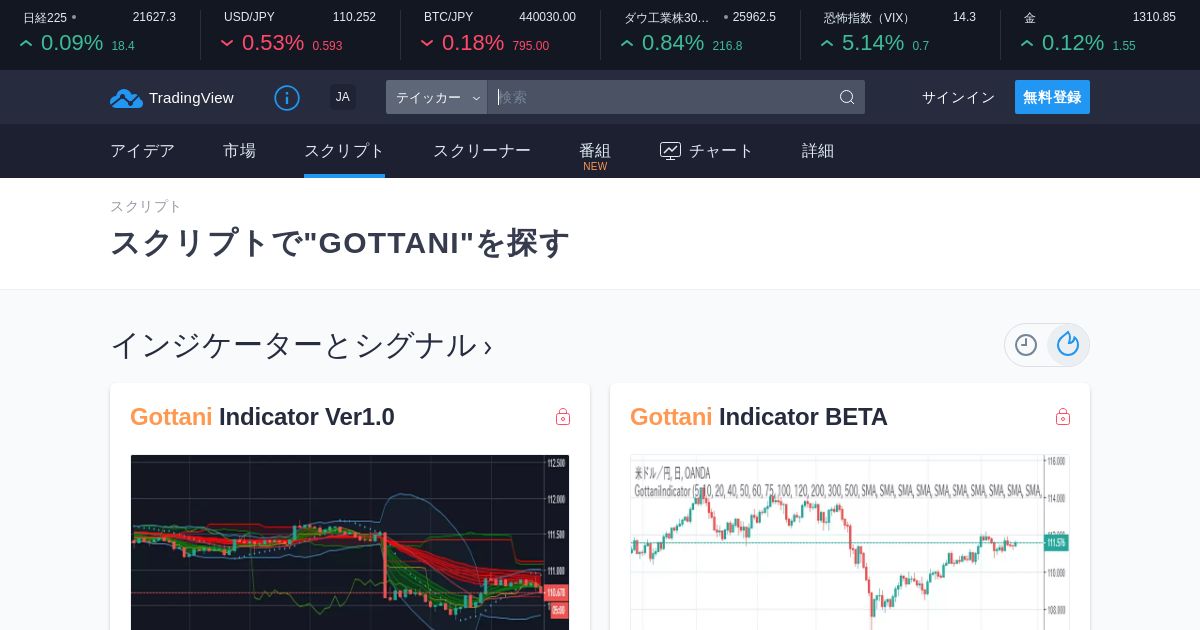This screenshot has height=630, width=1200.
Task: Open the JA language selector
Action: [343, 97]
